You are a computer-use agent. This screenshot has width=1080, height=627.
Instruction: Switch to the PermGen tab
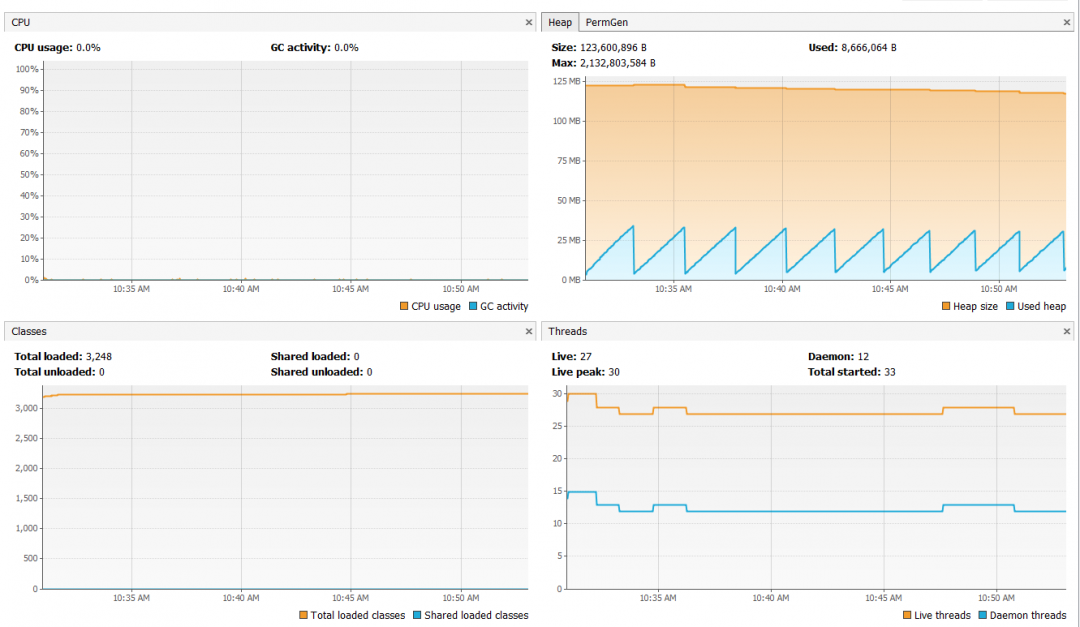tap(606, 21)
